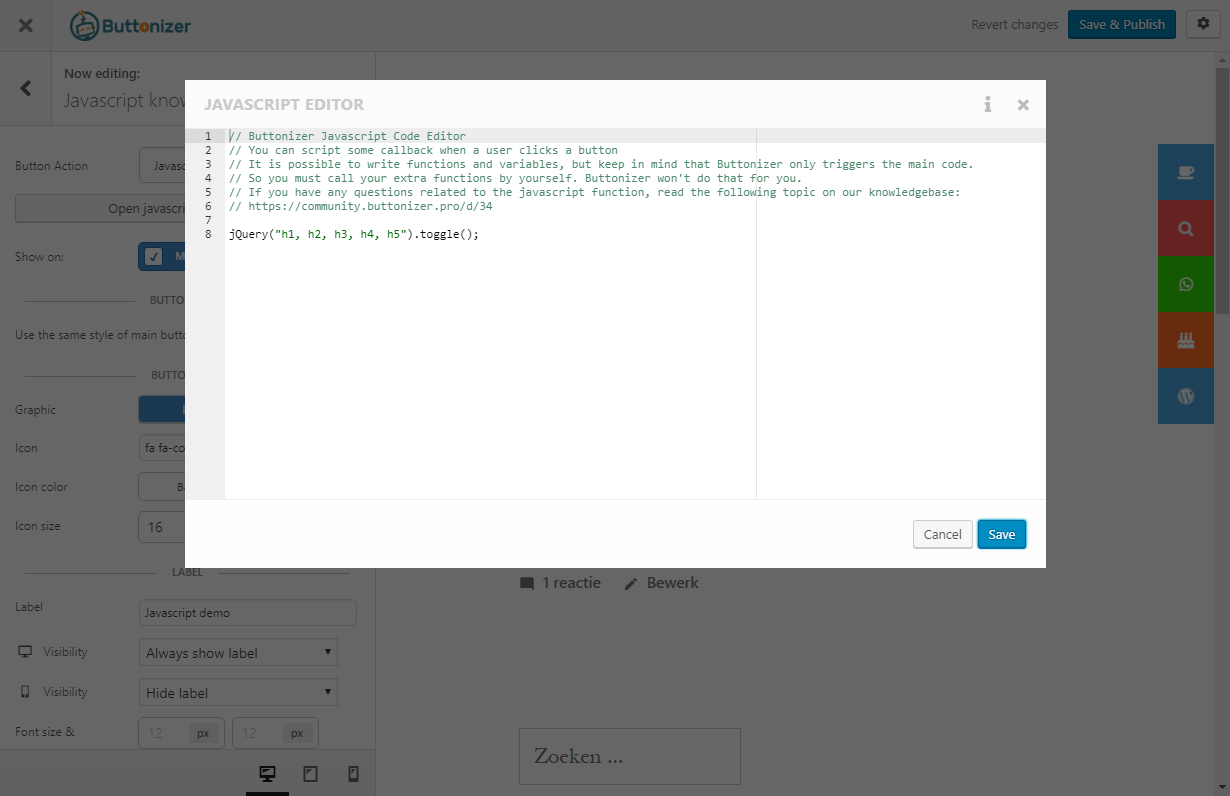
Task: Click the desktop monitor icon beside Visibility
Action: click(x=25, y=652)
